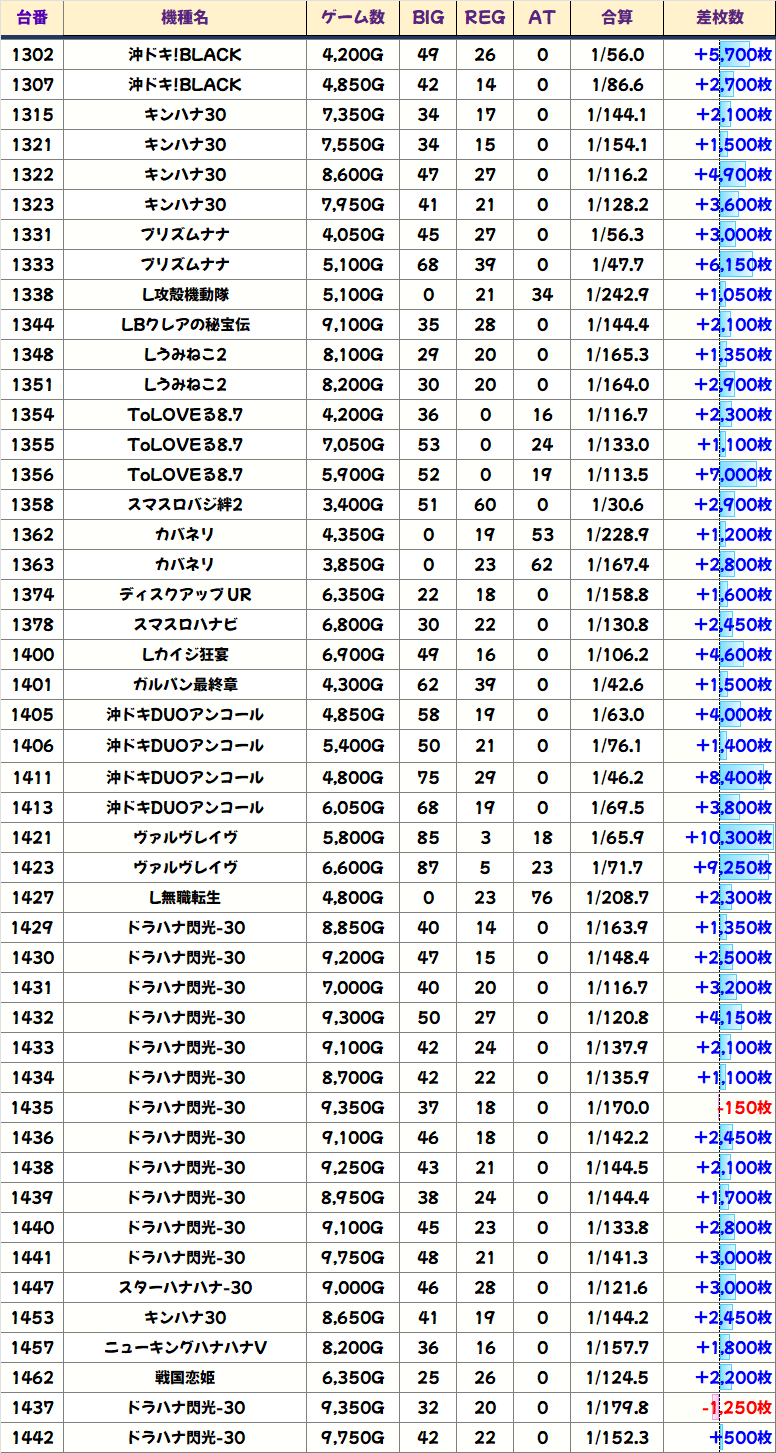Select machine number 1421 cell
This screenshot has width=776, height=1453.
click(32, 837)
